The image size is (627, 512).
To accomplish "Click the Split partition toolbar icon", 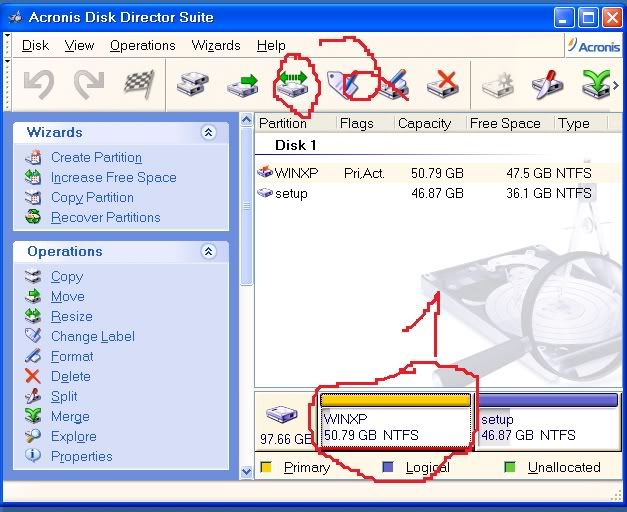I will pyautogui.click(x=547, y=84).
